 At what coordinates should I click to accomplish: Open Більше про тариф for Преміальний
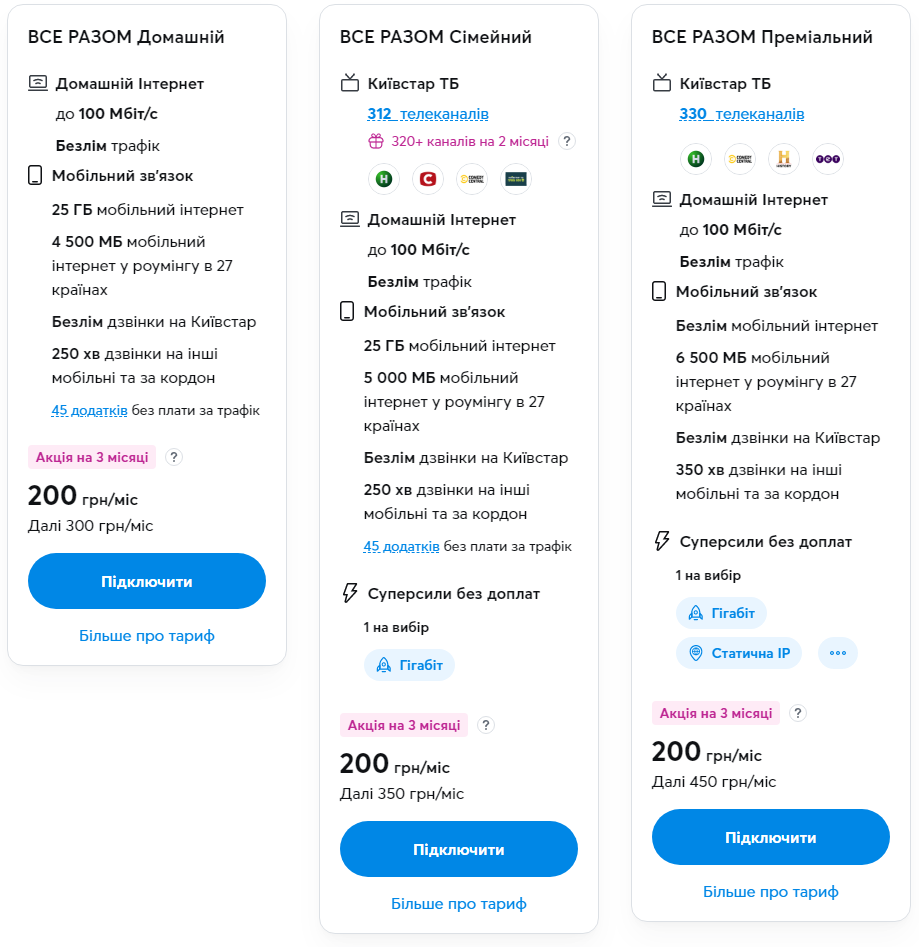[770, 891]
